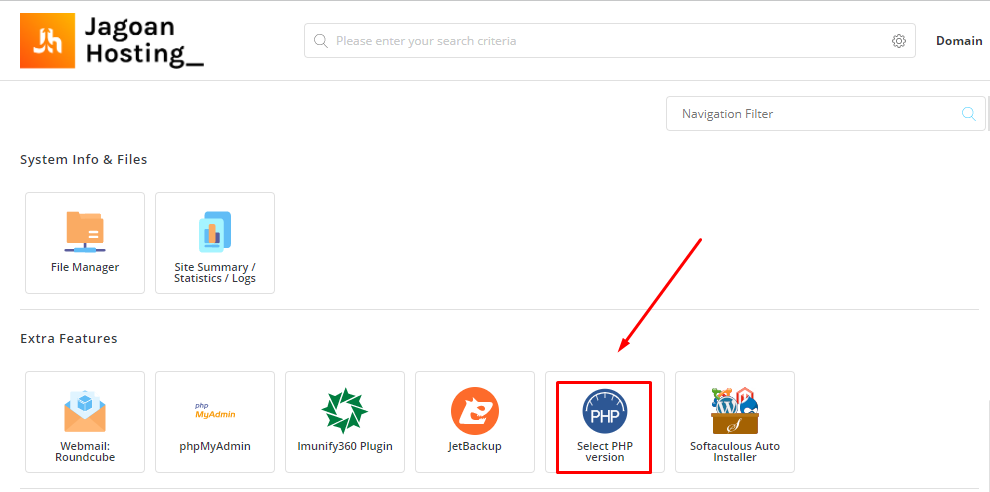Open the Imunify360 Plugin icon
This screenshot has height=492, width=990.
[345, 411]
